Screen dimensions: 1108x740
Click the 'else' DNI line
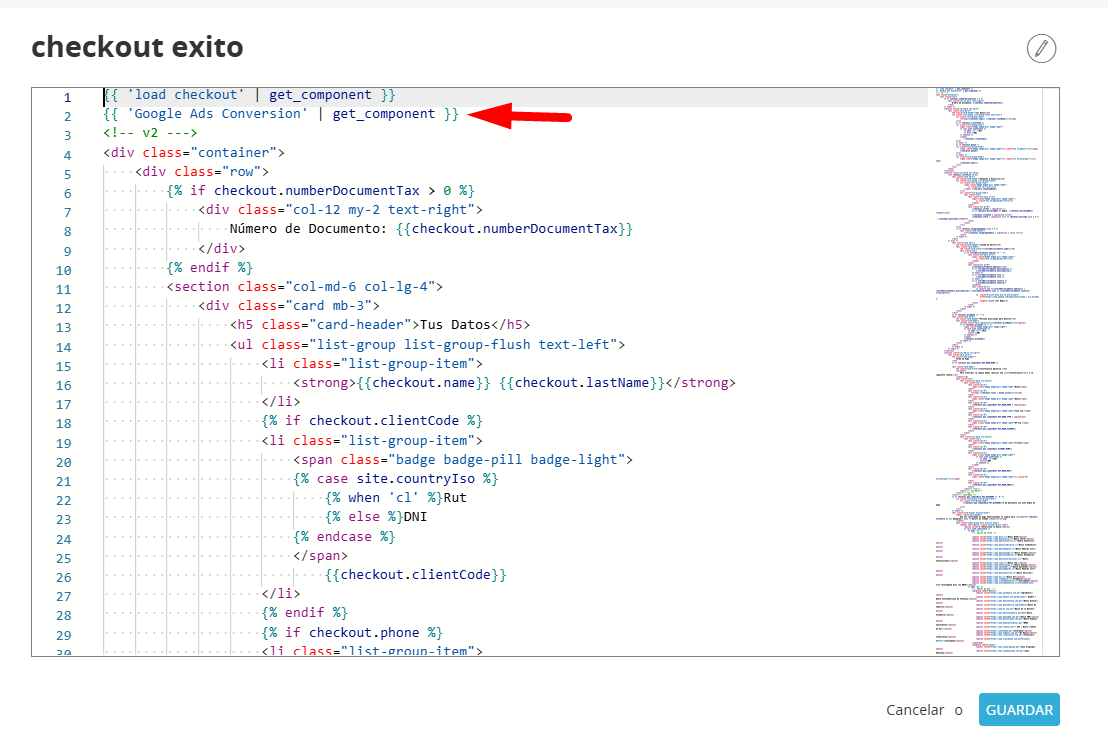coord(376,517)
